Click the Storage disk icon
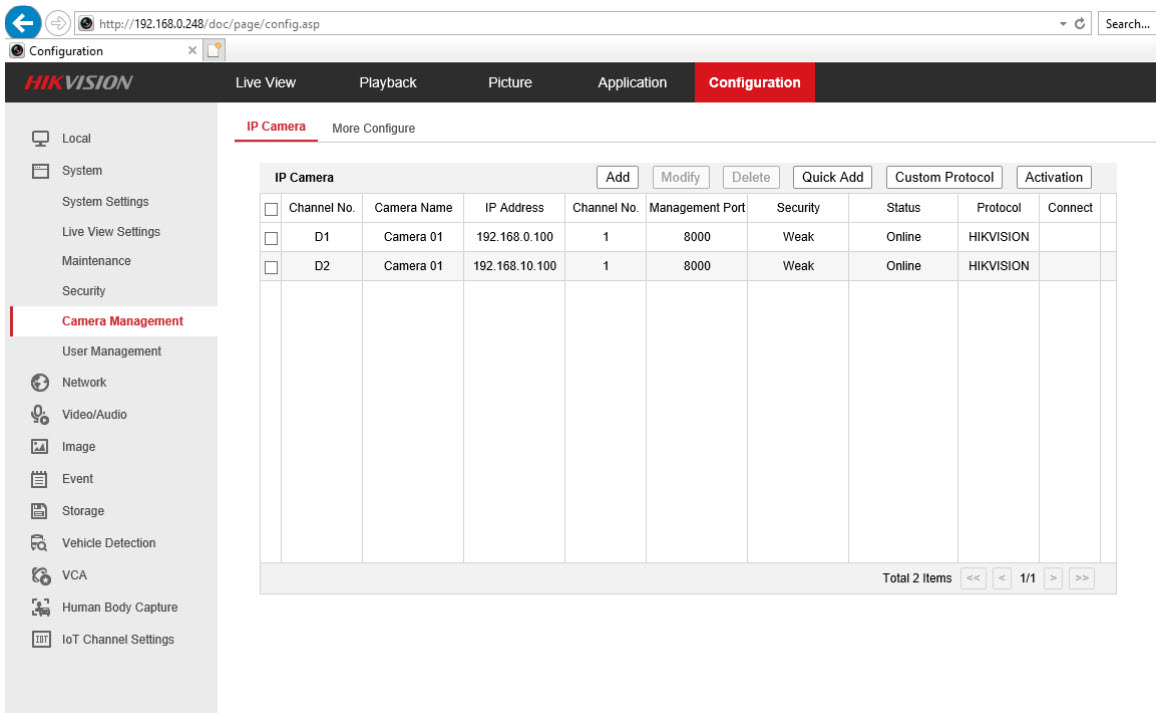The image size is (1161, 713). (41, 511)
